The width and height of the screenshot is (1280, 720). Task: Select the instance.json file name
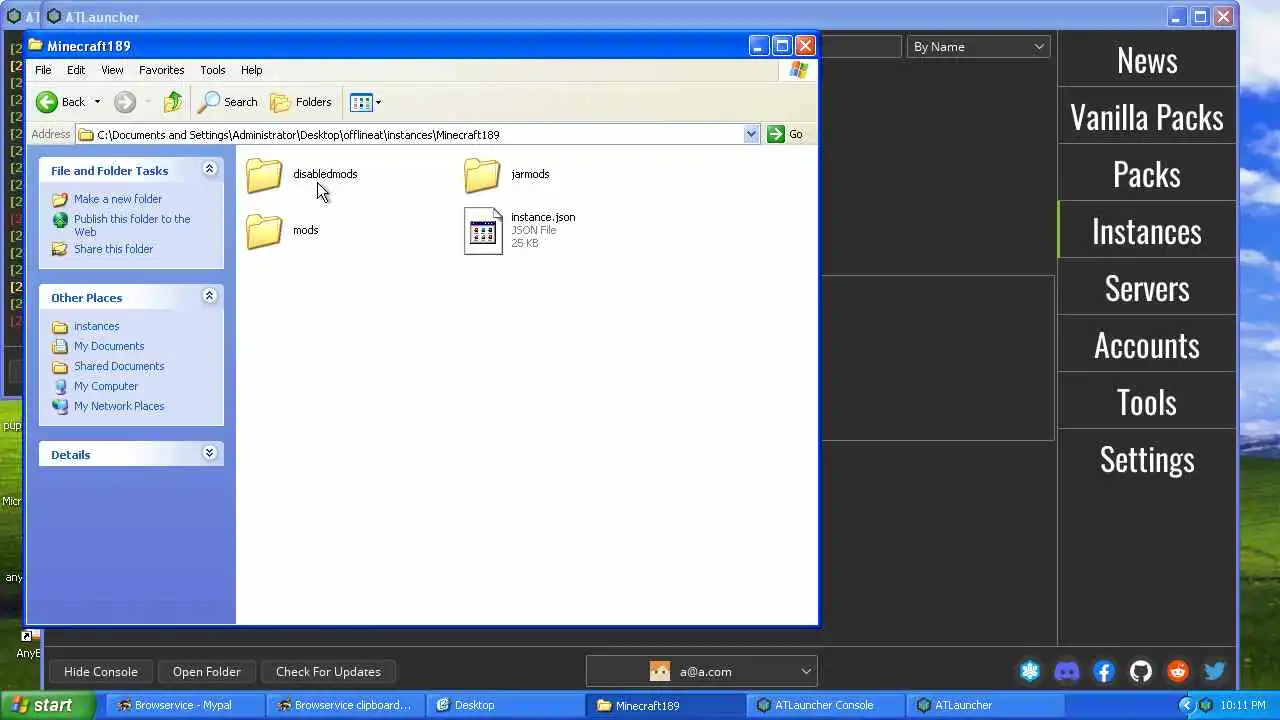point(543,217)
